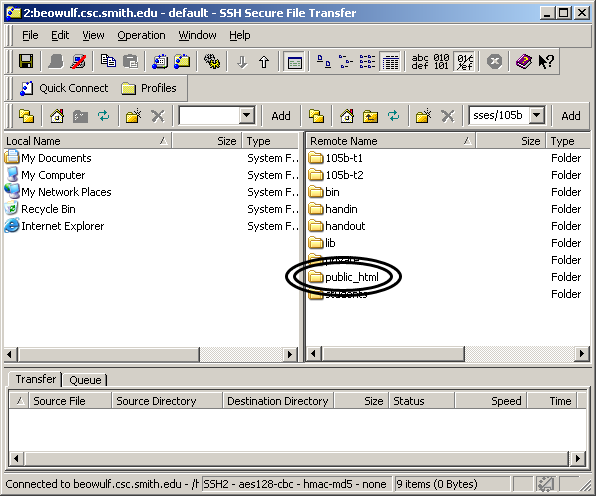
Task: Open the File menu
Action: click(x=30, y=35)
